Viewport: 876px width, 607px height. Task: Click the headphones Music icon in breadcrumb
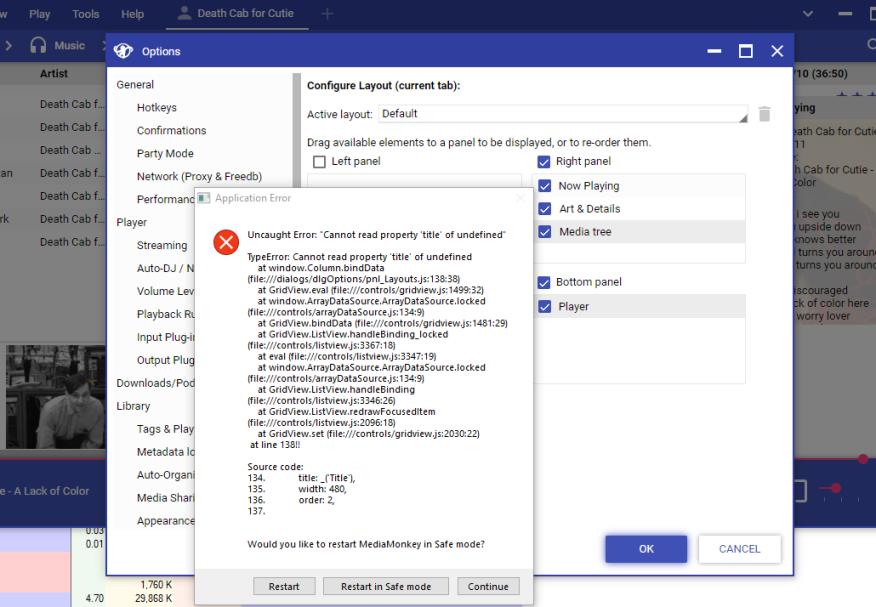(x=40, y=45)
